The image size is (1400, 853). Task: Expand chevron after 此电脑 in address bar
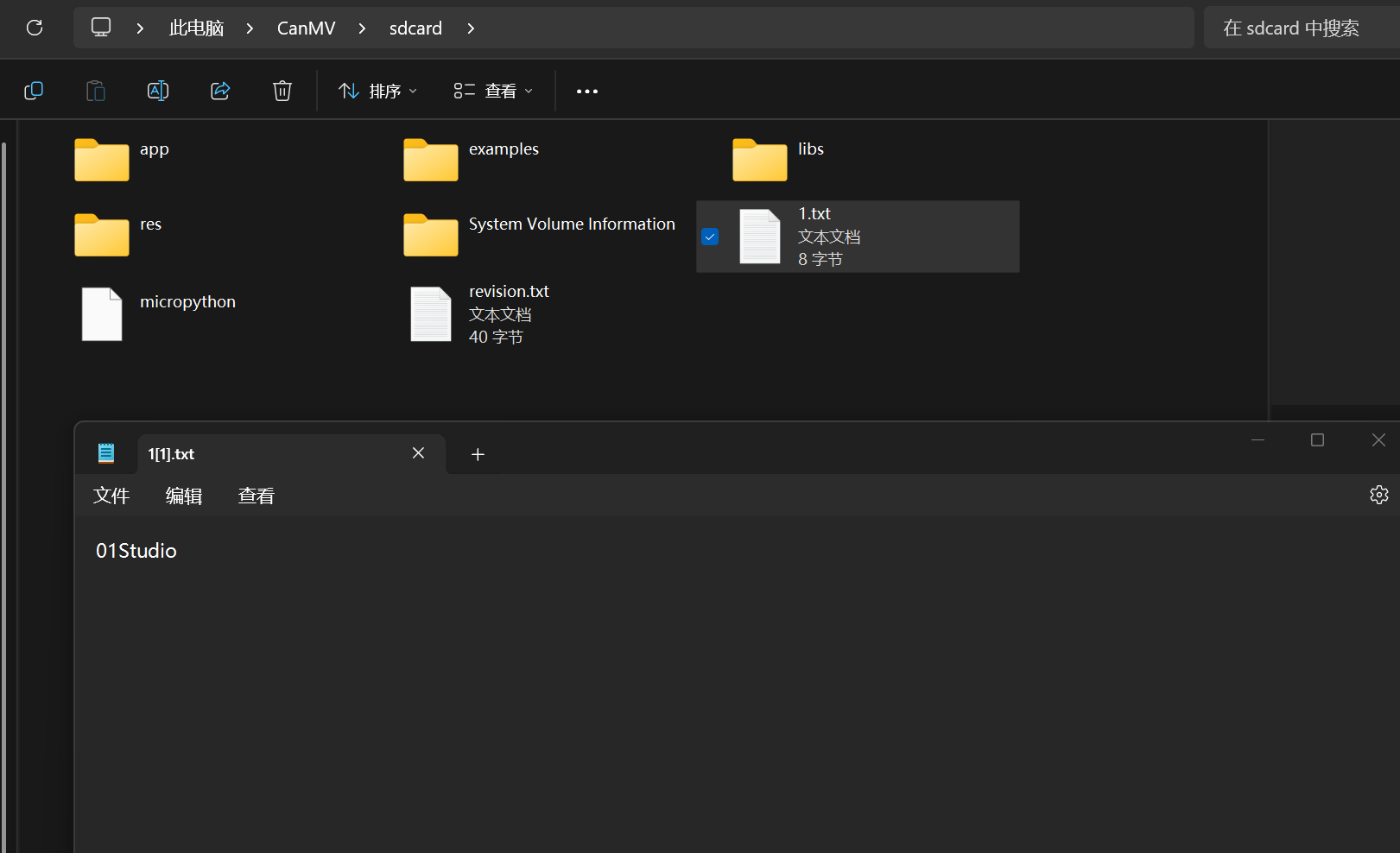[250, 28]
